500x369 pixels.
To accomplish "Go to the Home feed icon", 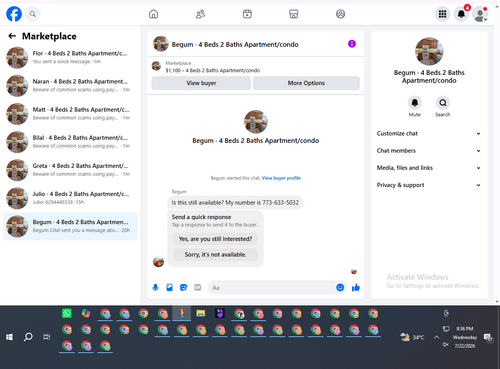I will point(153,14).
